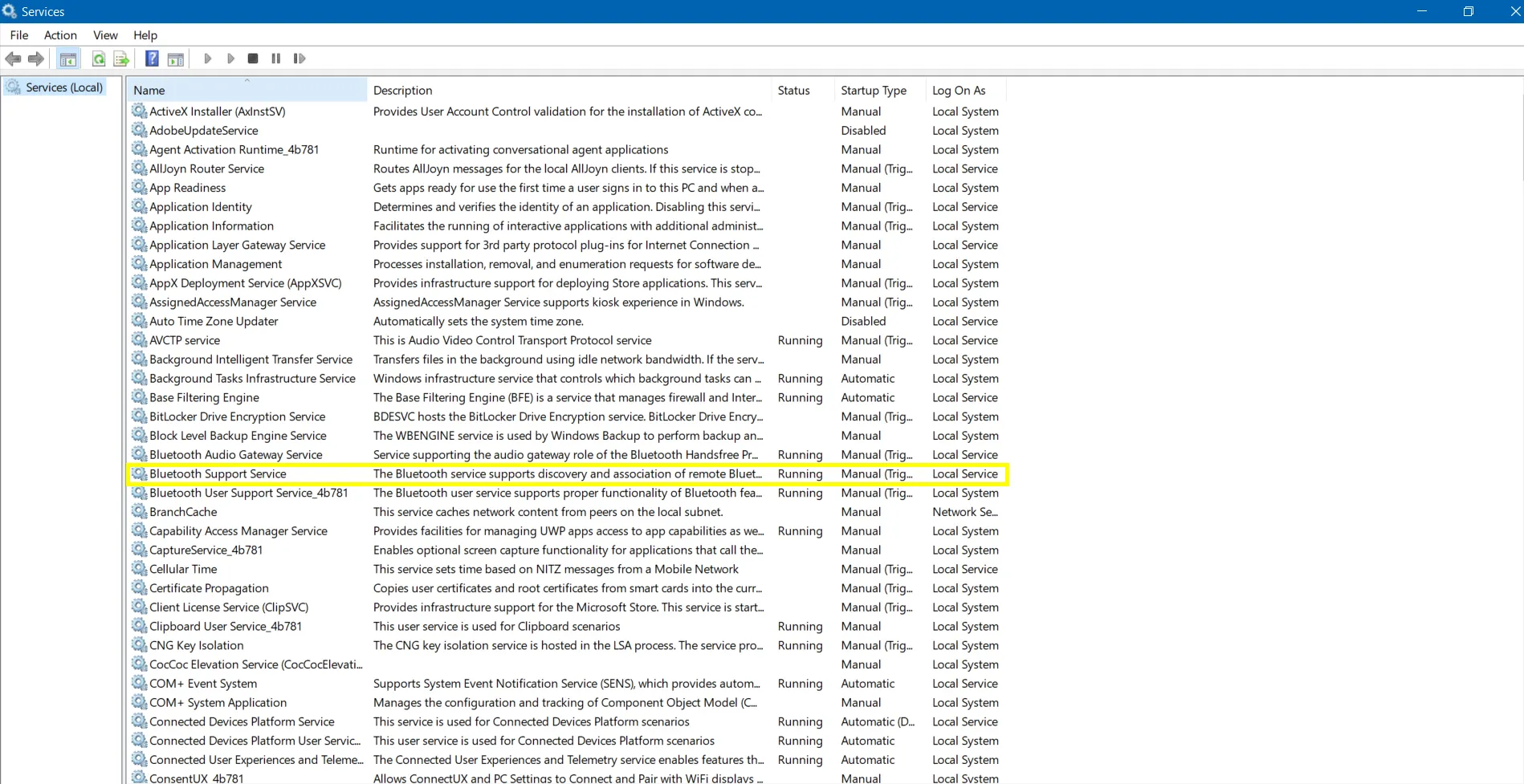1524x784 pixels.
Task: Select Application Layer Gateway Service
Action: coord(238,245)
